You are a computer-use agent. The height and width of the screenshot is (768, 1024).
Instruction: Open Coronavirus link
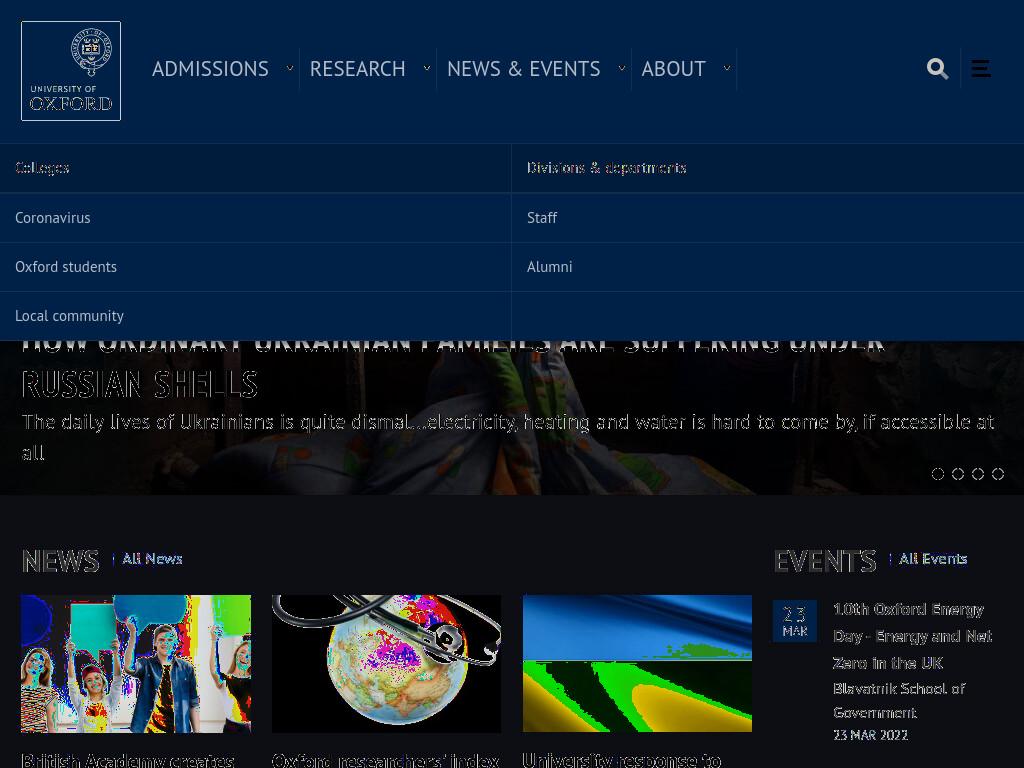pos(52,217)
